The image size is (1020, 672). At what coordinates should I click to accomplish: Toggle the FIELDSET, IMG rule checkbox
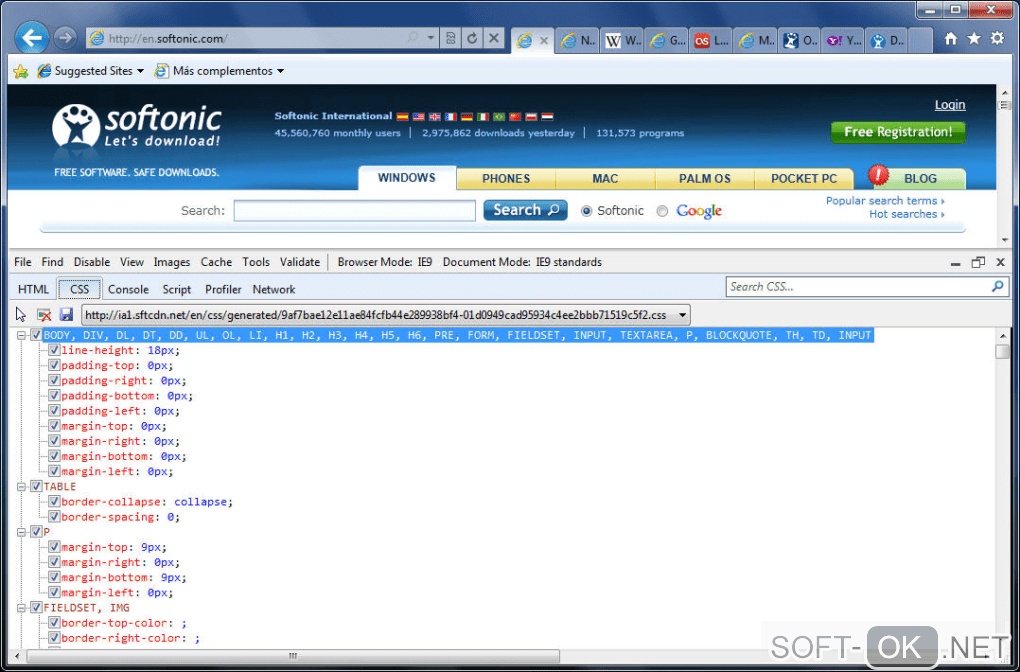(x=36, y=608)
